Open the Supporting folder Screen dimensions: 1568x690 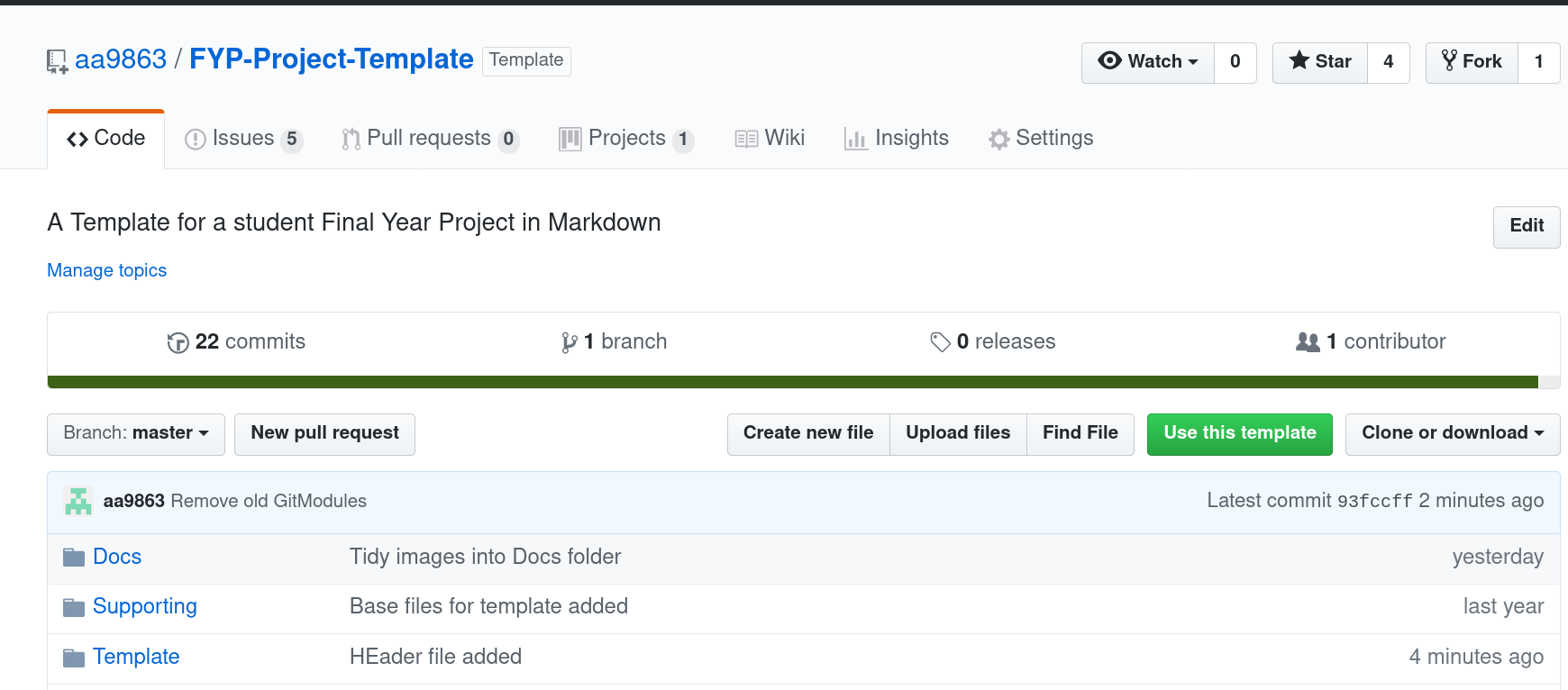(145, 608)
